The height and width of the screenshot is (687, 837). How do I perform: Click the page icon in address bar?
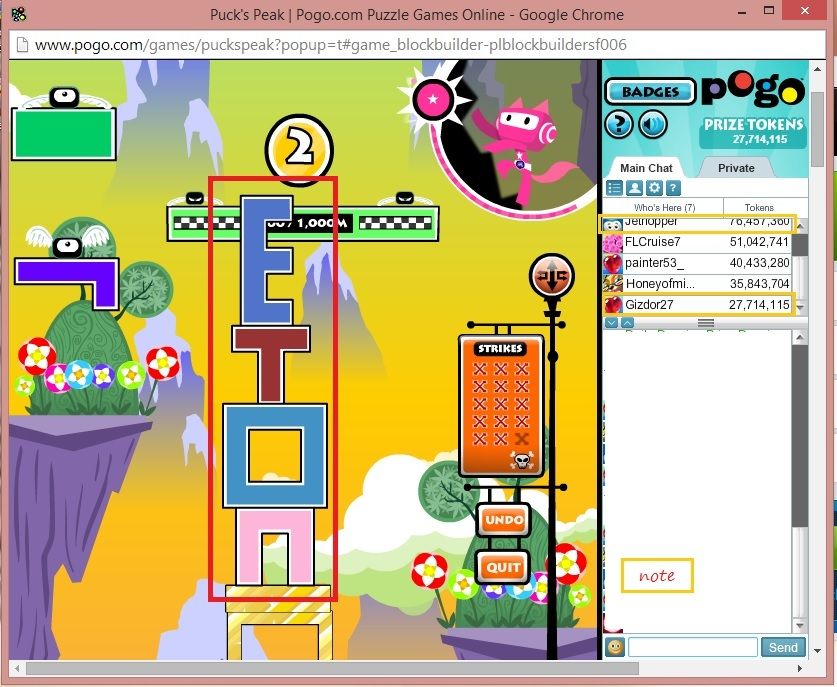[x=22, y=44]
